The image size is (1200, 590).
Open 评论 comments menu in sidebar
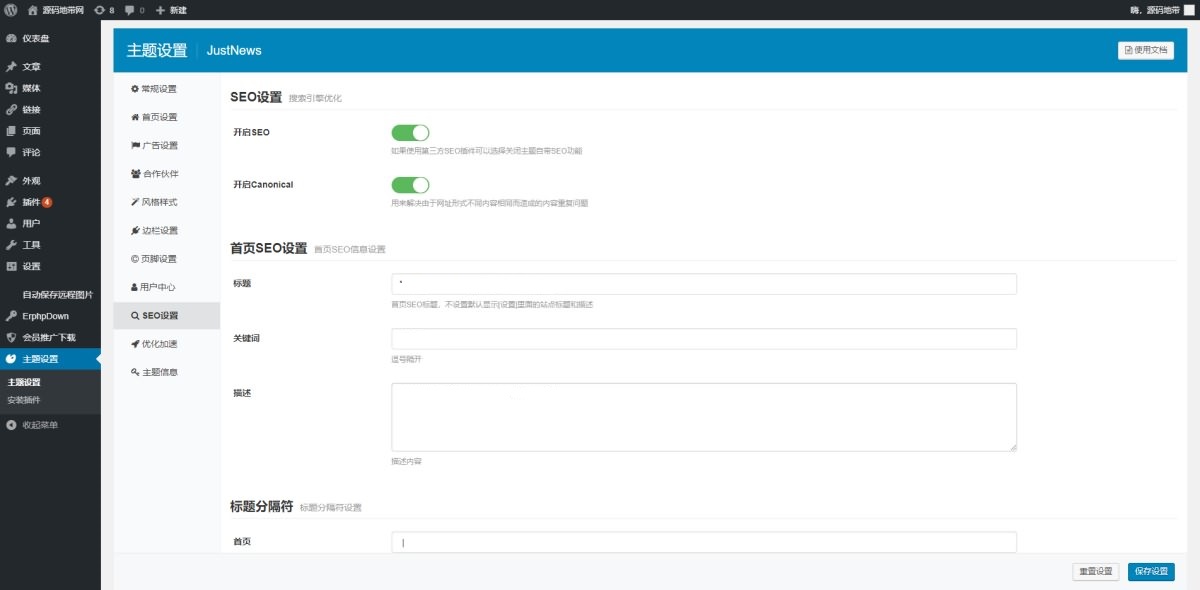click(50, 152)
